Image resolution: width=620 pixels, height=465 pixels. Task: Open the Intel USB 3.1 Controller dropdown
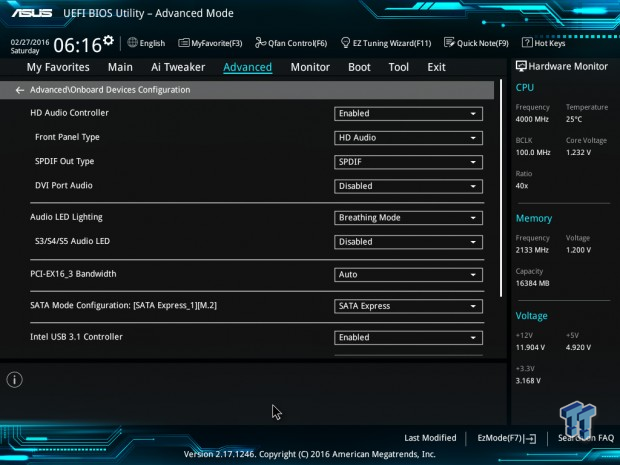(408, 338)
